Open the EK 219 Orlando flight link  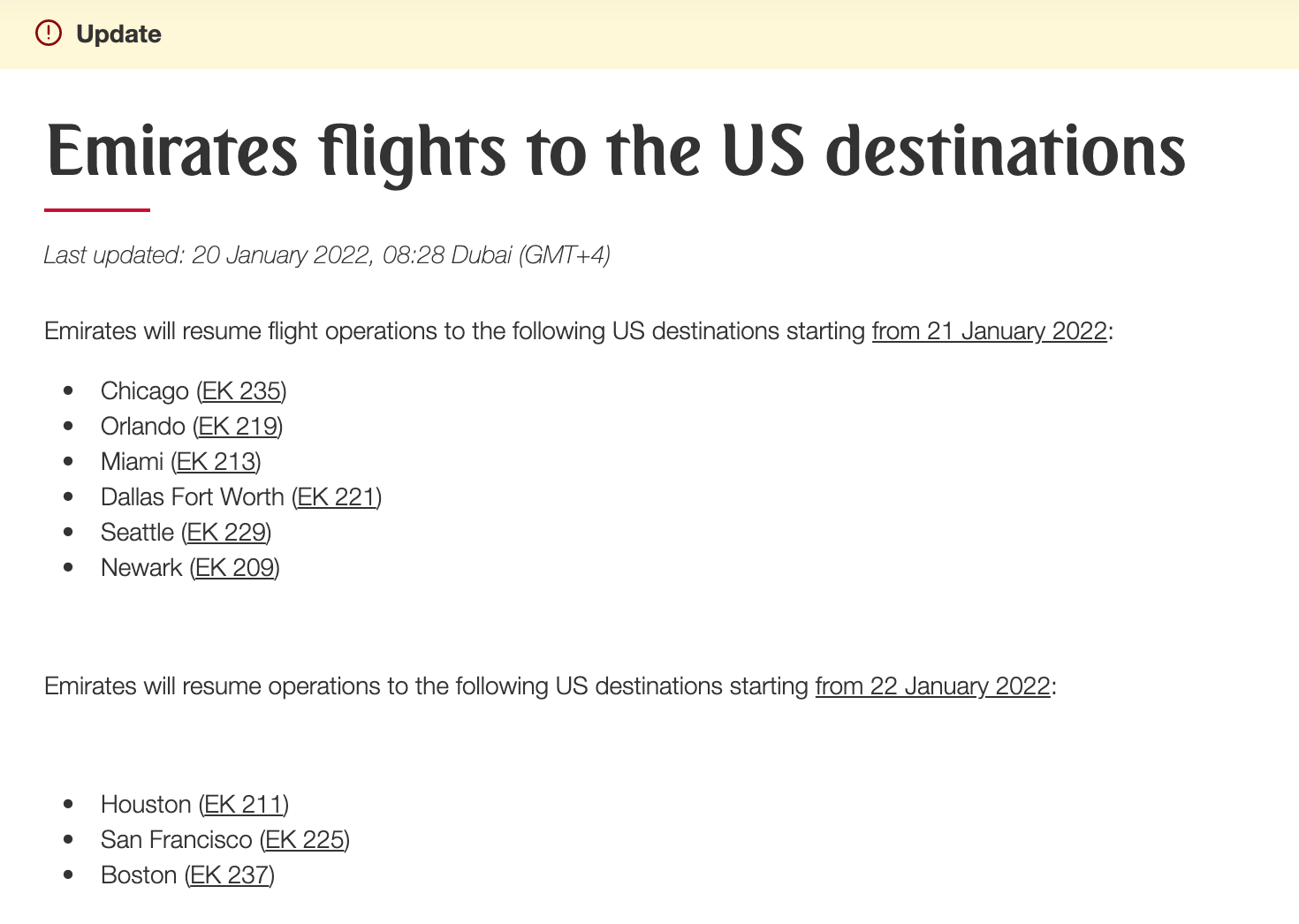(x=238, y=427)
